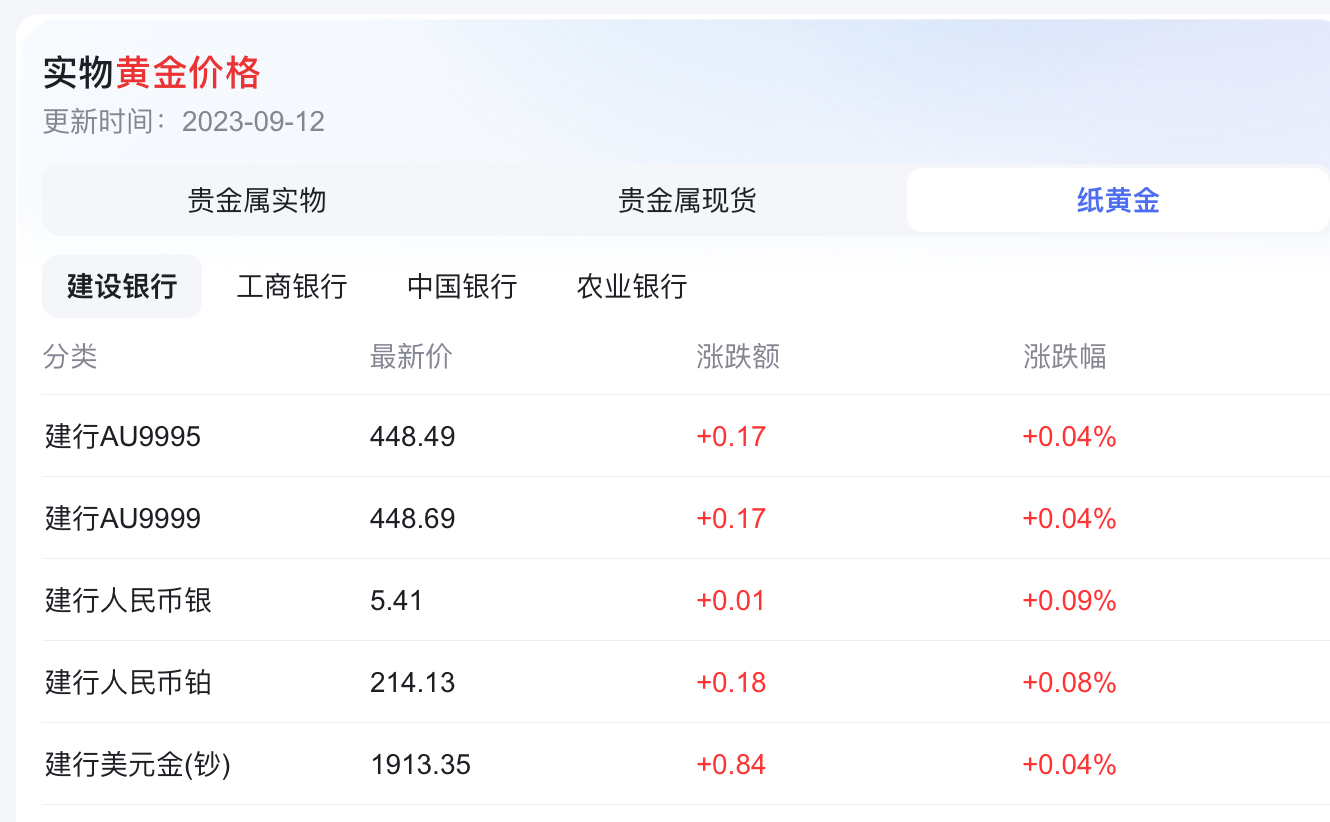Open the 建行AU9995 row details
The width and height of the screenshot is (1330, 822).
[123, 436]
